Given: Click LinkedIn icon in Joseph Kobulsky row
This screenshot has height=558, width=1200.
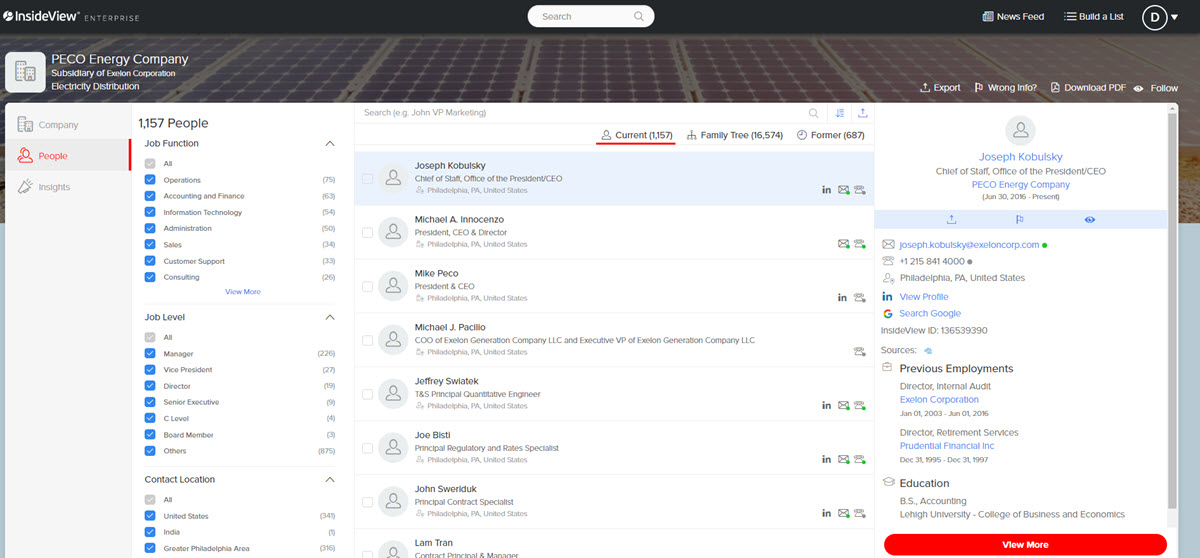Looking at the screenshot, I should pyautogui.click(x=827, y=190).
